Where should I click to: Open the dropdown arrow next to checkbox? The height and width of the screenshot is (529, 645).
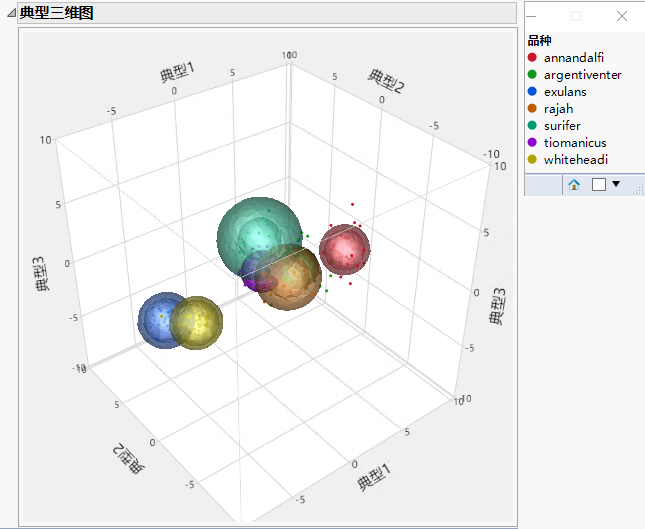pos(616,184)
